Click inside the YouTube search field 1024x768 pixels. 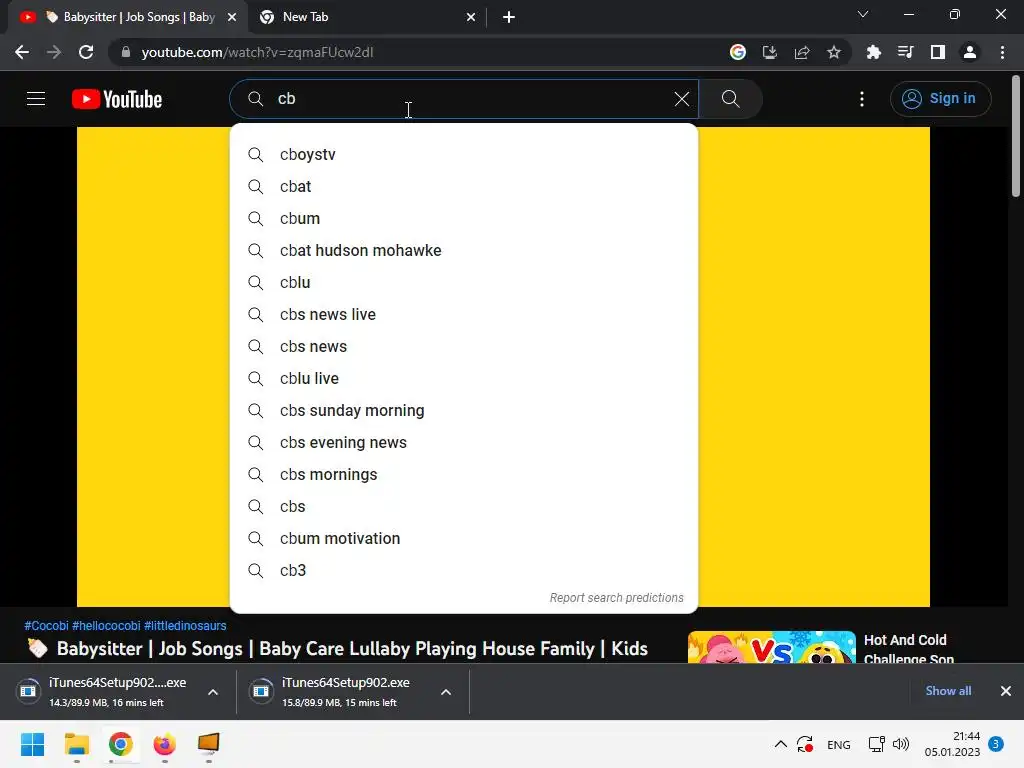point(464,99)
